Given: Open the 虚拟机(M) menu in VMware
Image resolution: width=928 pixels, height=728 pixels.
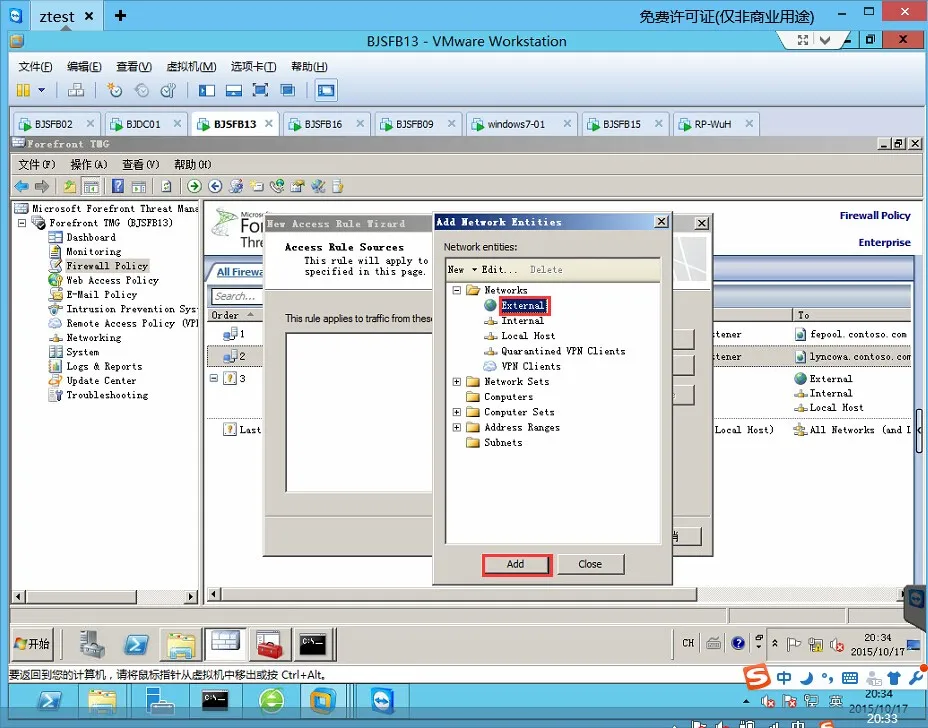Looking at the screenshot, I should click(191, 66).
